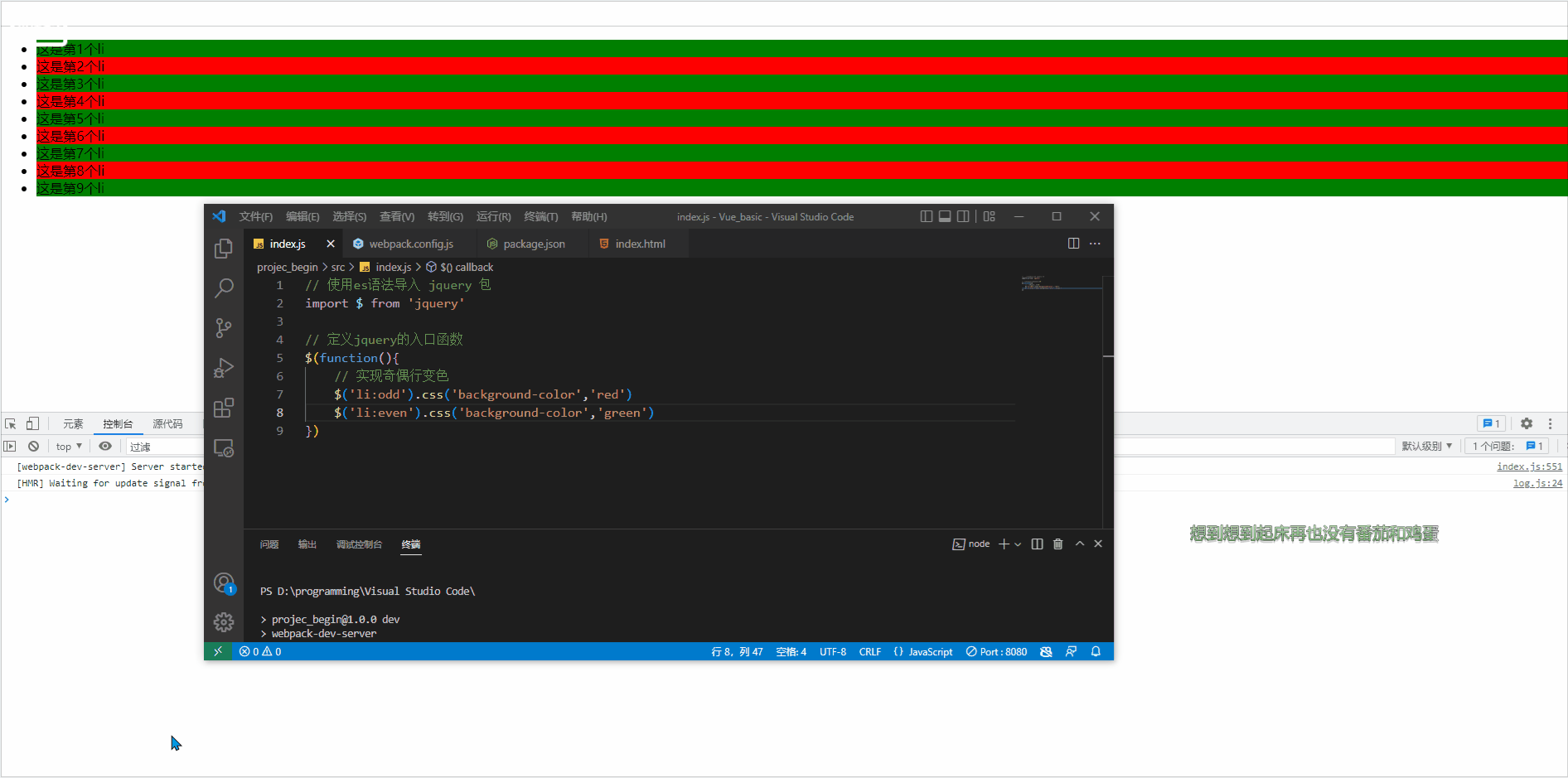This screenshot has height=778, width=1568.
Task: Open index.js:551 source link
Action: coord(1529,466)
